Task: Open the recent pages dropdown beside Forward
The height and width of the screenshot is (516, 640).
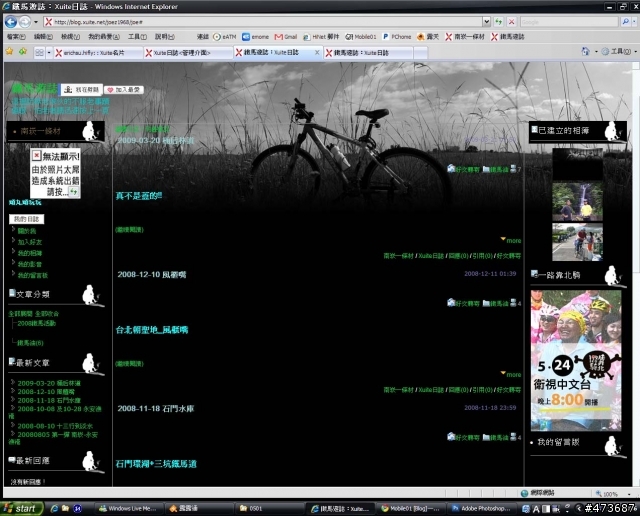Action: click(x=36, y=22)
